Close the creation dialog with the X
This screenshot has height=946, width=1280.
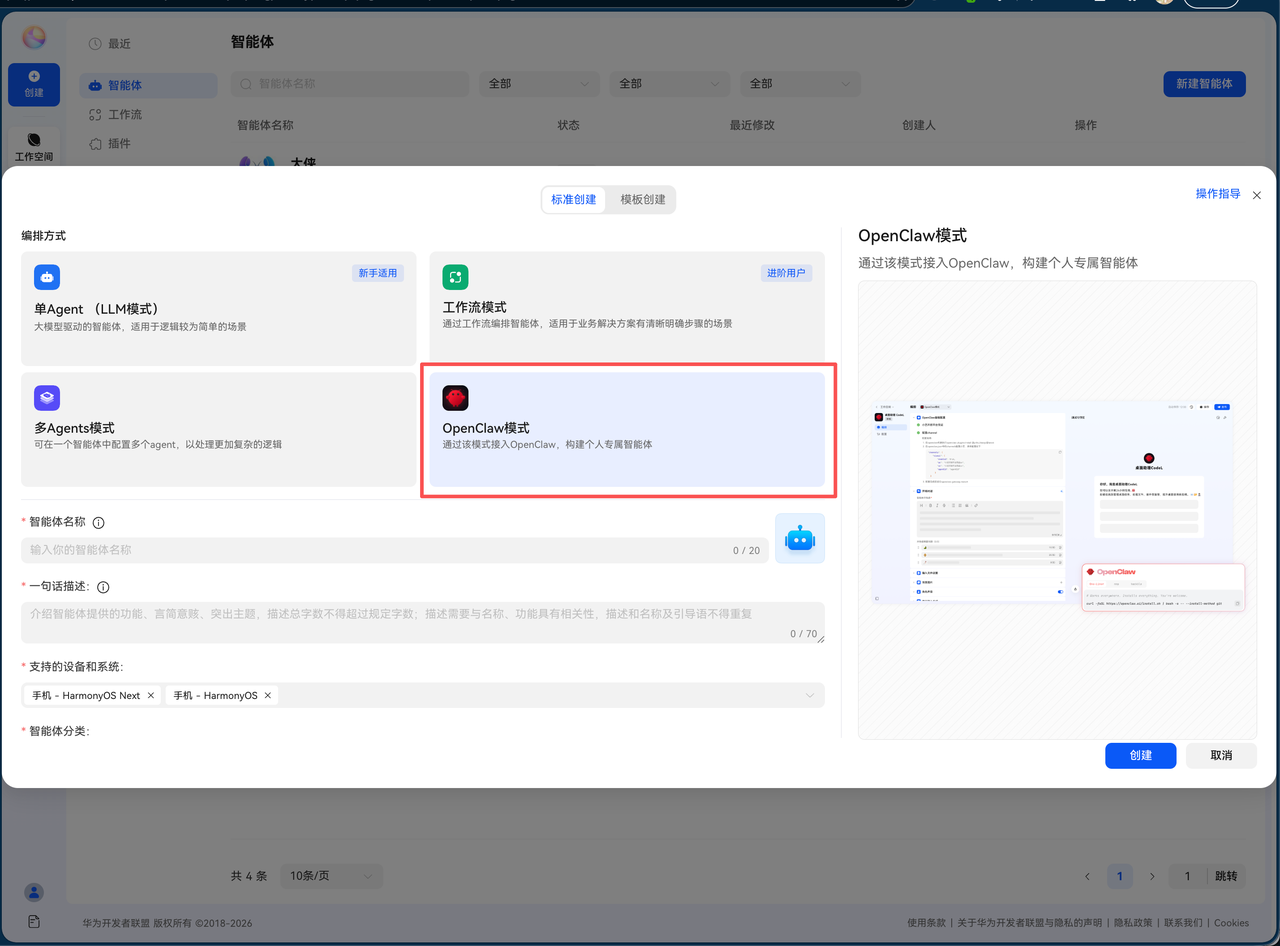[1257, 195]
